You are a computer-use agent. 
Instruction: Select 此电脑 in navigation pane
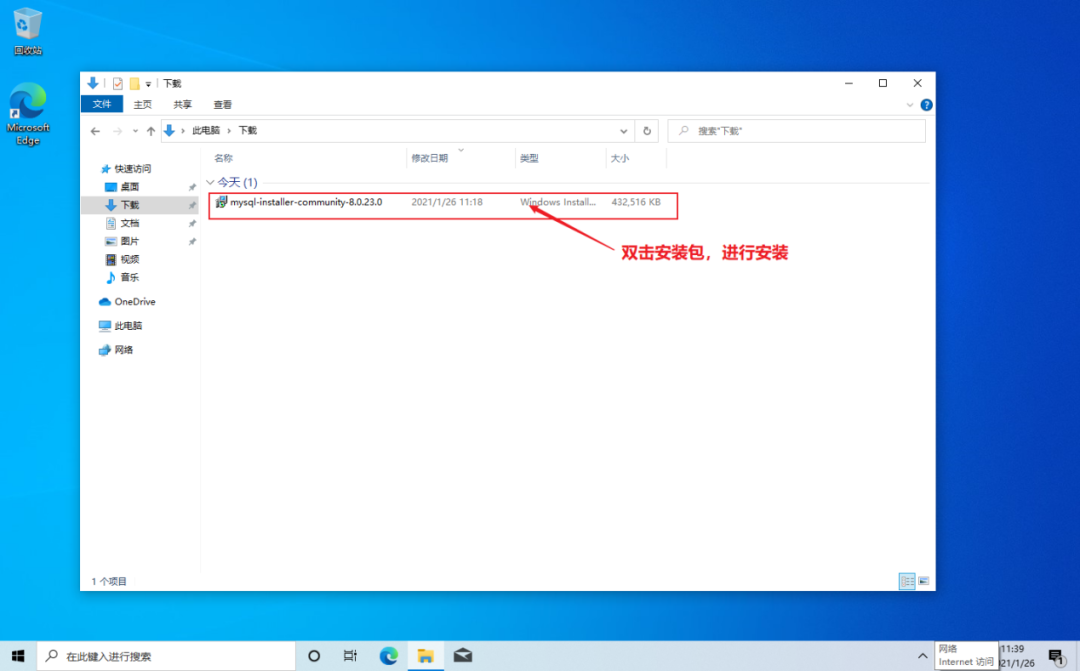(128, 326)
